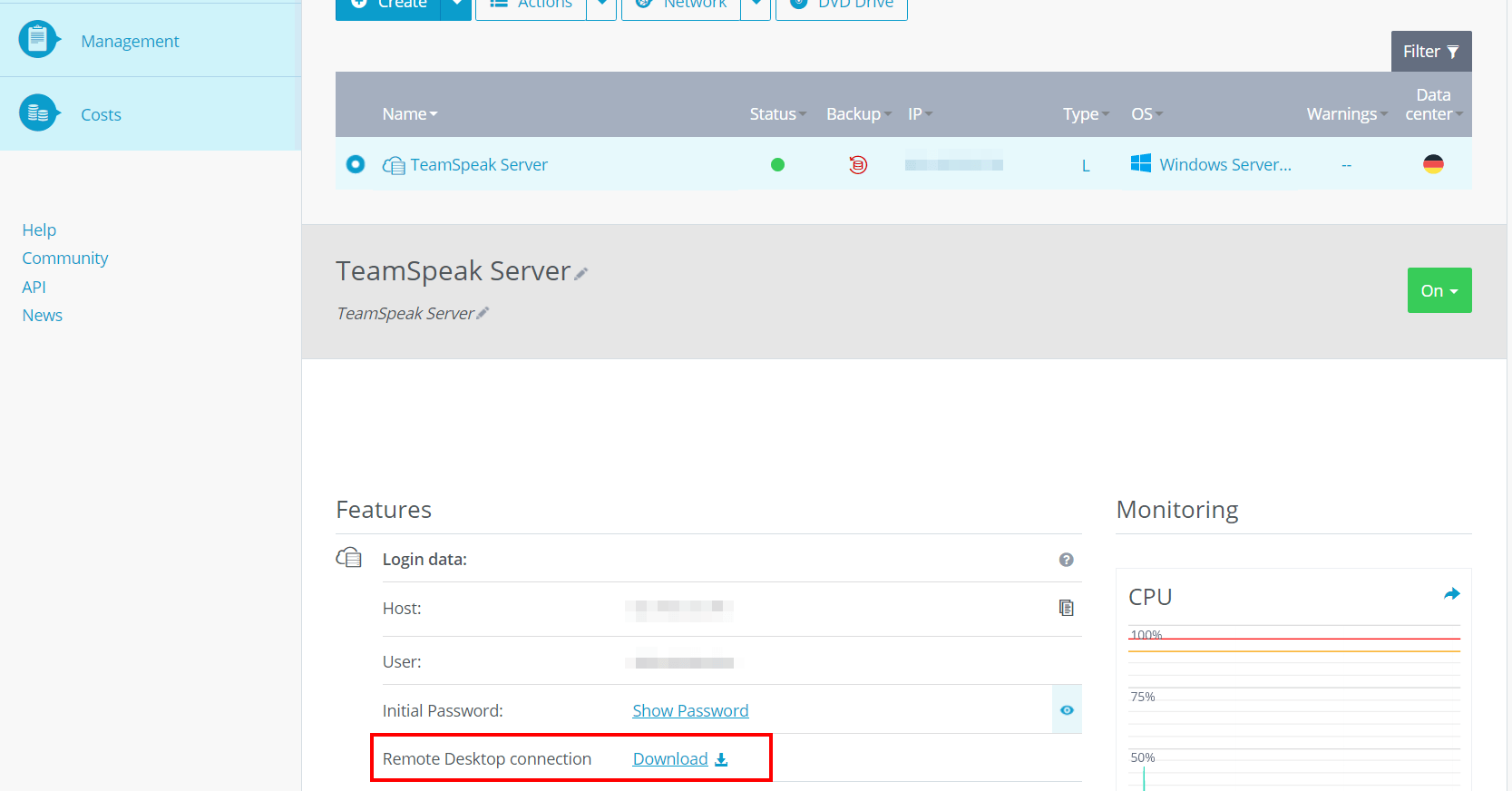The height and width of the screenshot is (791, 1512).
Task: Expand the Create dropdown arrow
Action: point(456,5)
